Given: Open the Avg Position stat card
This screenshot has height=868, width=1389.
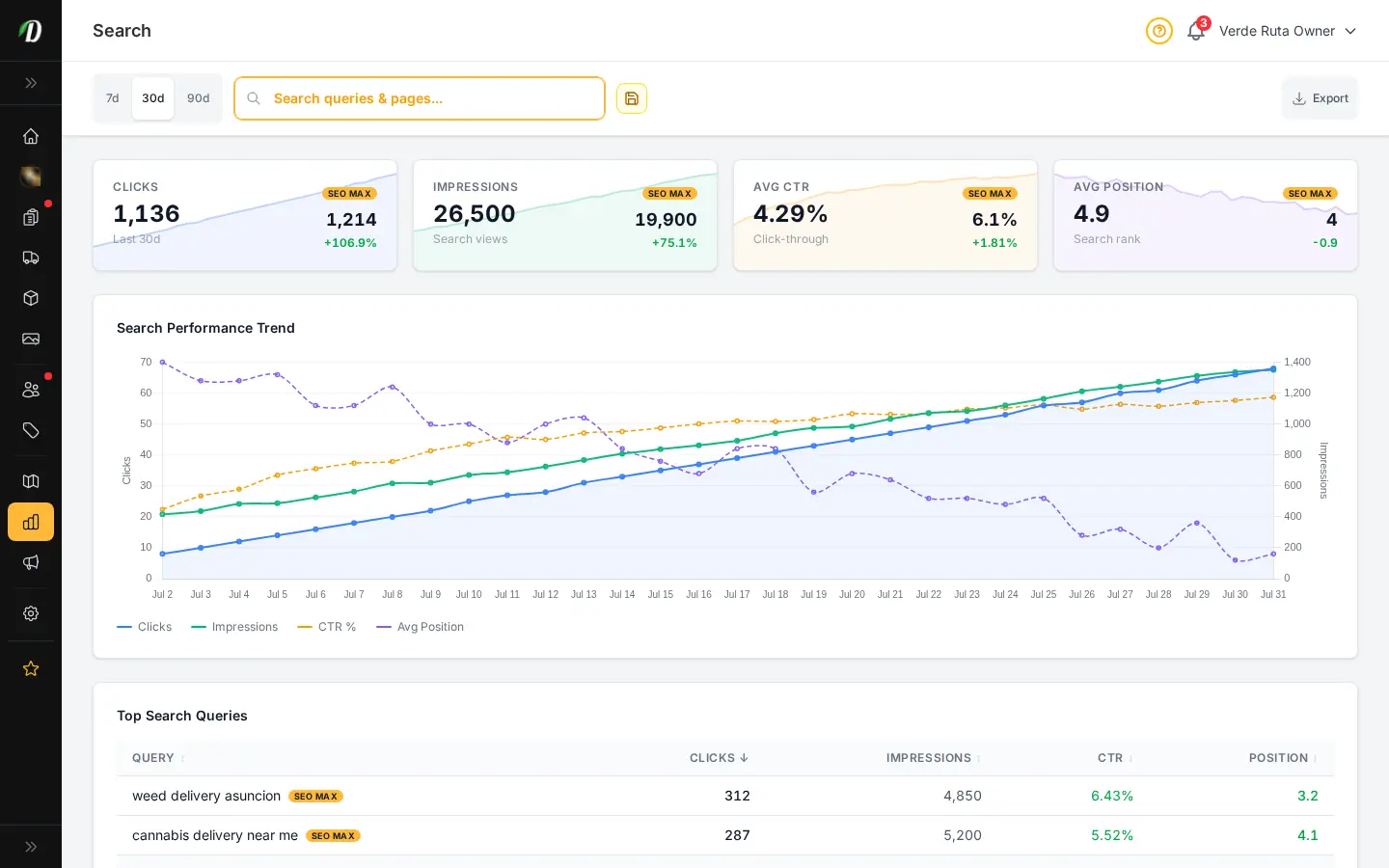Looking at the screenshot, I should [x=1206, y=215].
